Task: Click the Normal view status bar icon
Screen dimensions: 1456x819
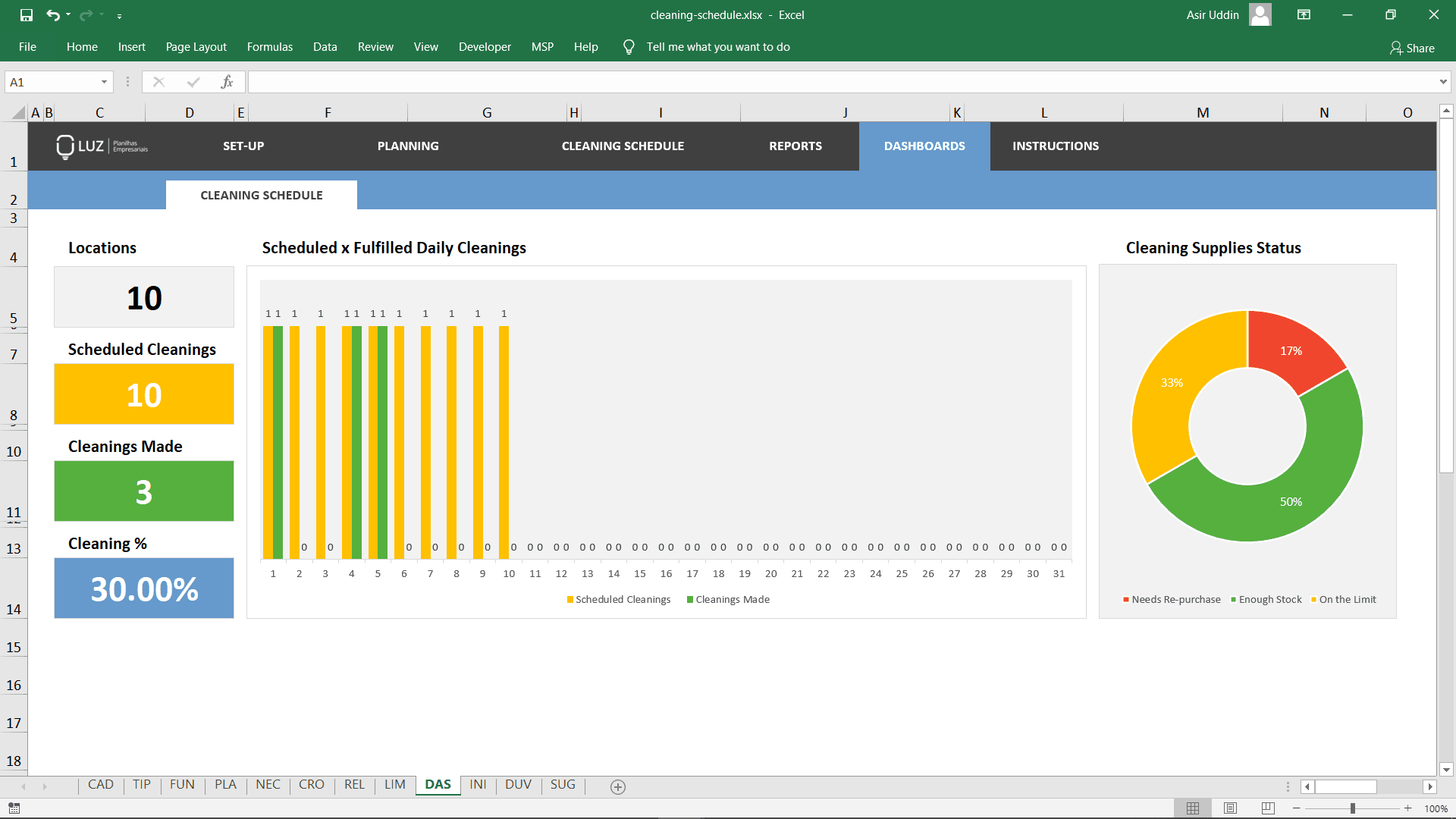Action: pyautogui.click(x=1193, y=808)
